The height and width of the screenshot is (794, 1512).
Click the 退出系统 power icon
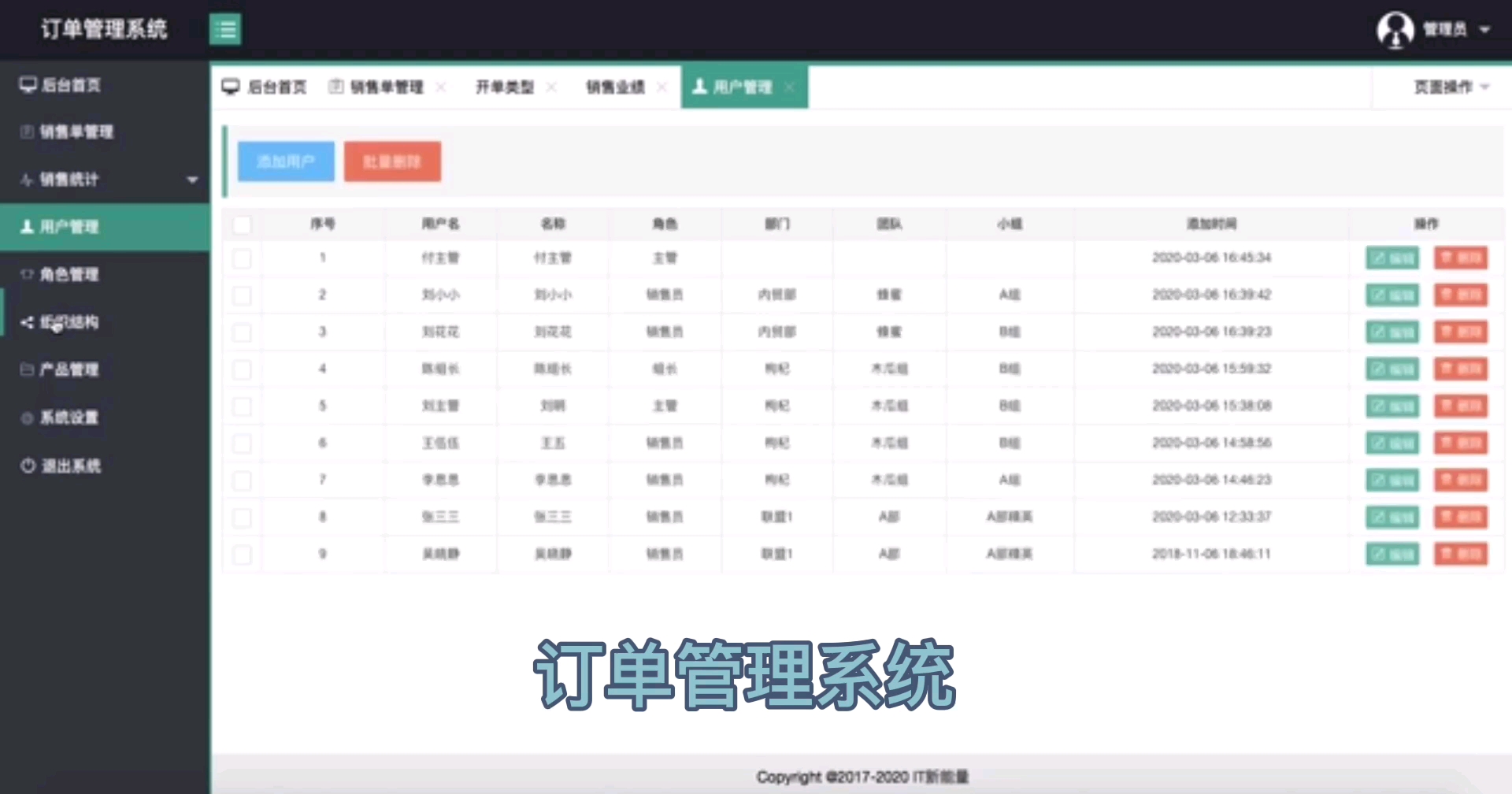click(x=26, y=466)
